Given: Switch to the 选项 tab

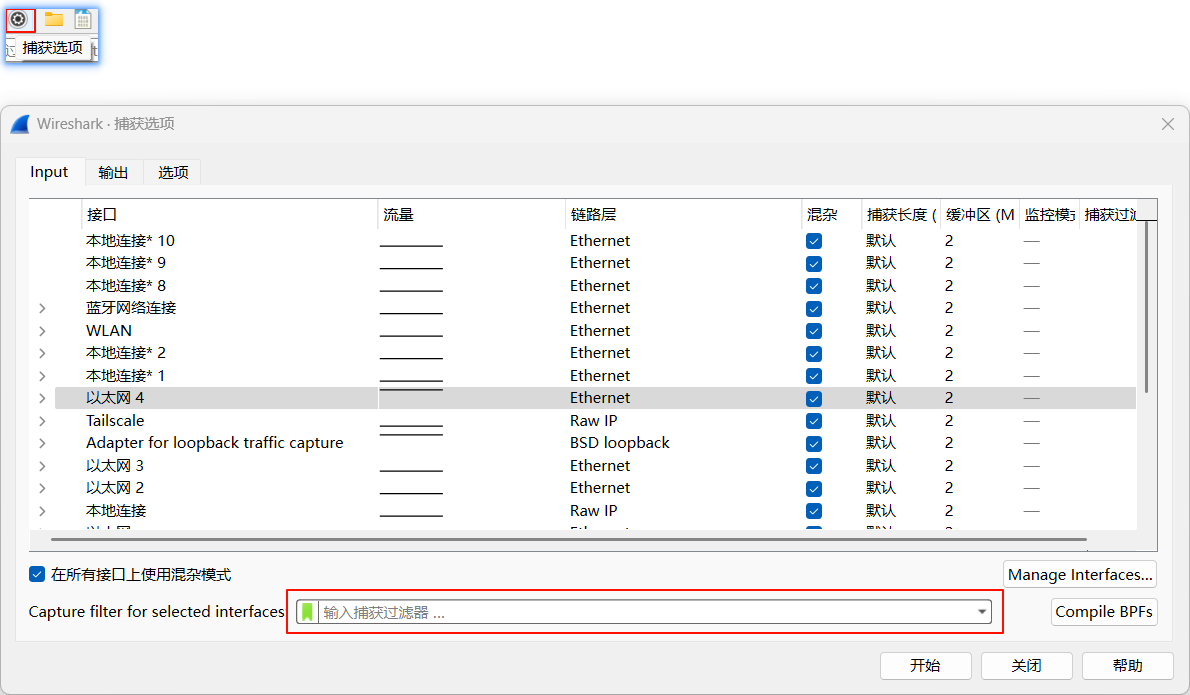Looking at the screenshot, I should click(173, 172).
